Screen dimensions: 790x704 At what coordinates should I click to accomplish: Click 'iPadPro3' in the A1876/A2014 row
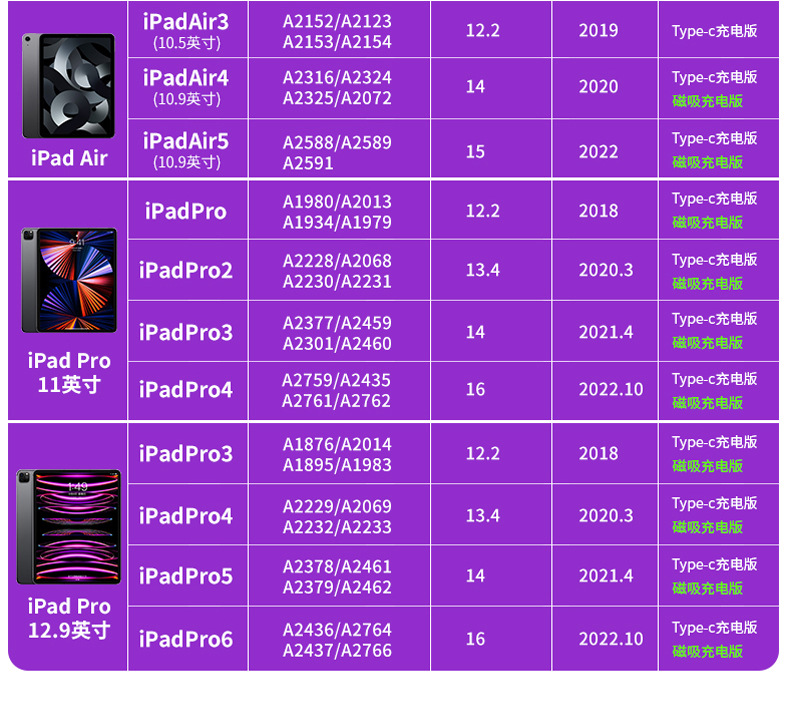click(x=186, y=454)
